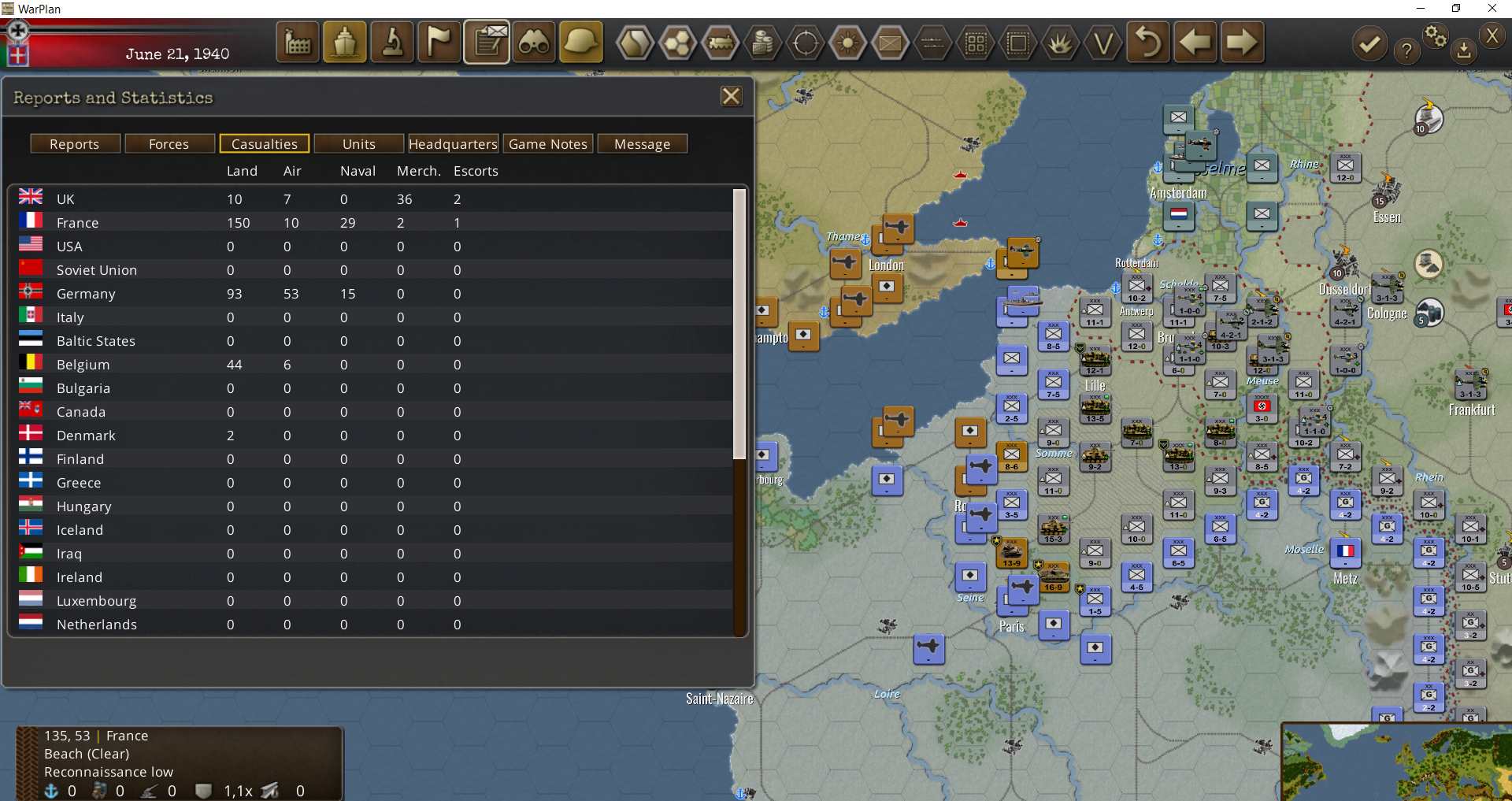Click the 'Land' column header
Image resolution: width=1512 pixels, height=801 pixels.
(242, 171)
